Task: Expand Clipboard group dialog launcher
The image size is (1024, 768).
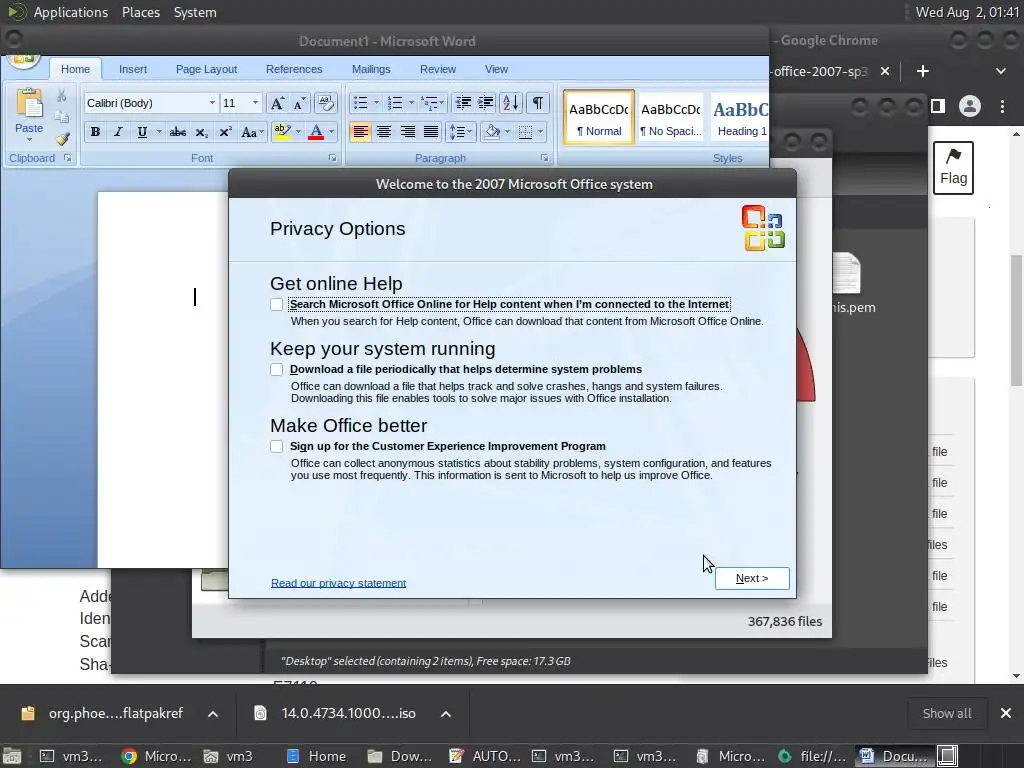Action: pyautogui.click(x=67, y=158)
